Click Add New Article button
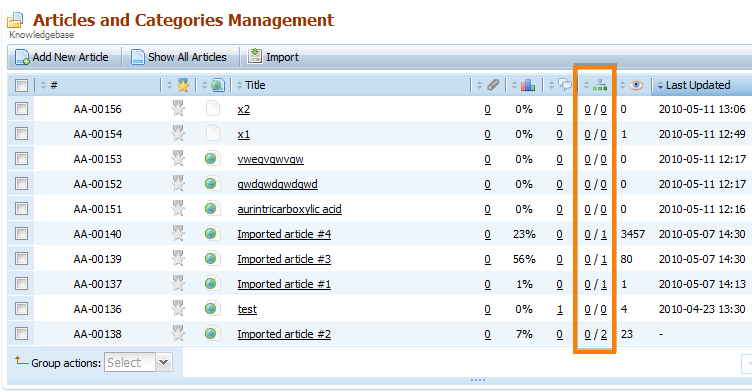752x392 pixels. [62, 57]
